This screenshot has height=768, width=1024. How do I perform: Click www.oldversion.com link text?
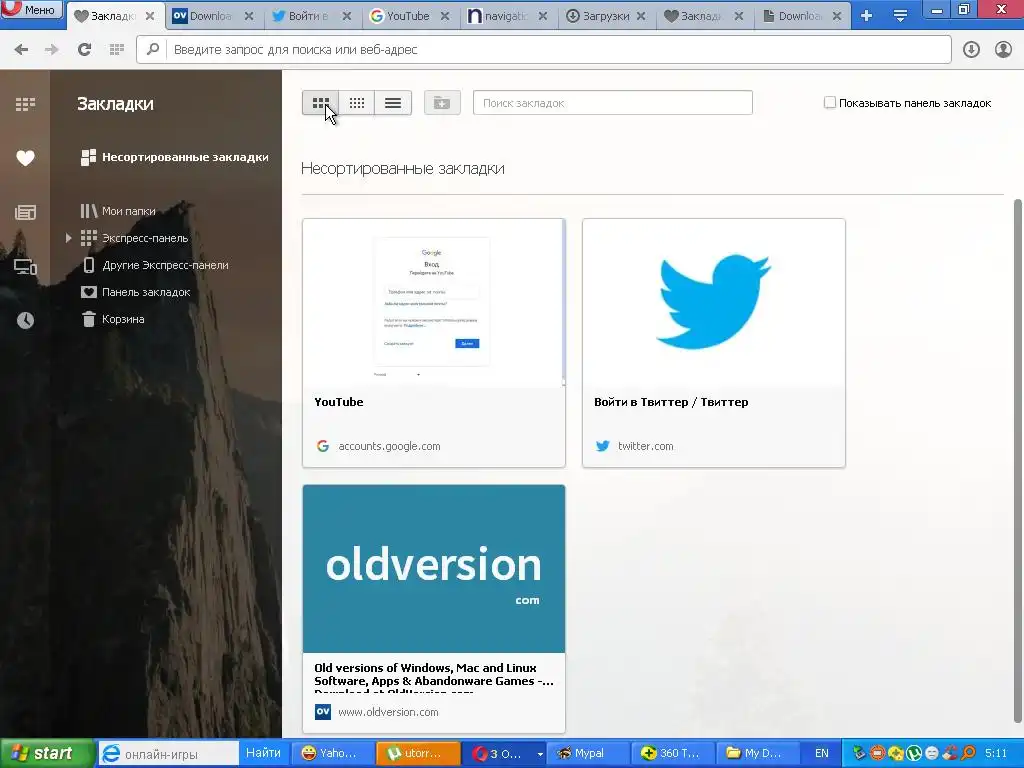(388, 712)
